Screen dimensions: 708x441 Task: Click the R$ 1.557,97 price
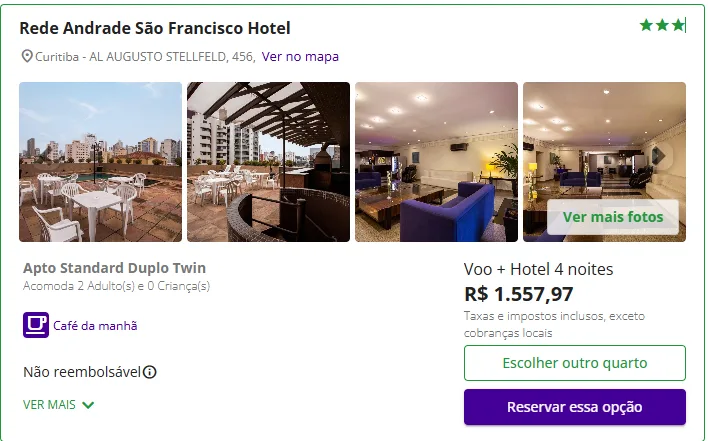click(518, 294)
